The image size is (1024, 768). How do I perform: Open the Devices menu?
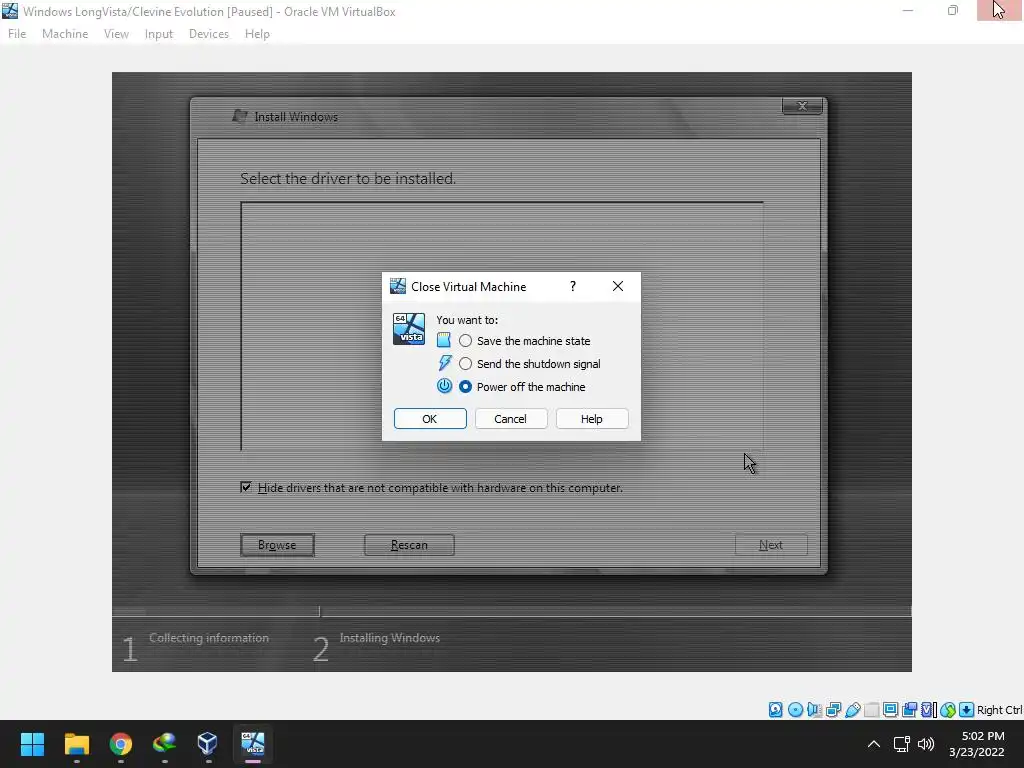209,34
